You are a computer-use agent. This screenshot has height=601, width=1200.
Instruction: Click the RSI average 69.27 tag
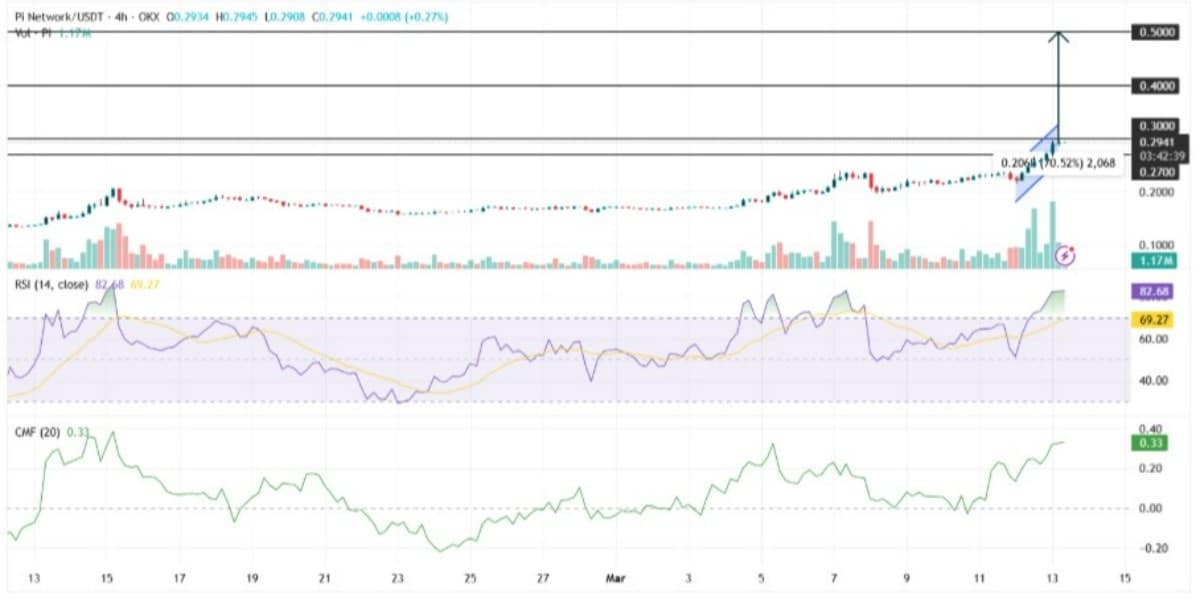point(1153,319)
